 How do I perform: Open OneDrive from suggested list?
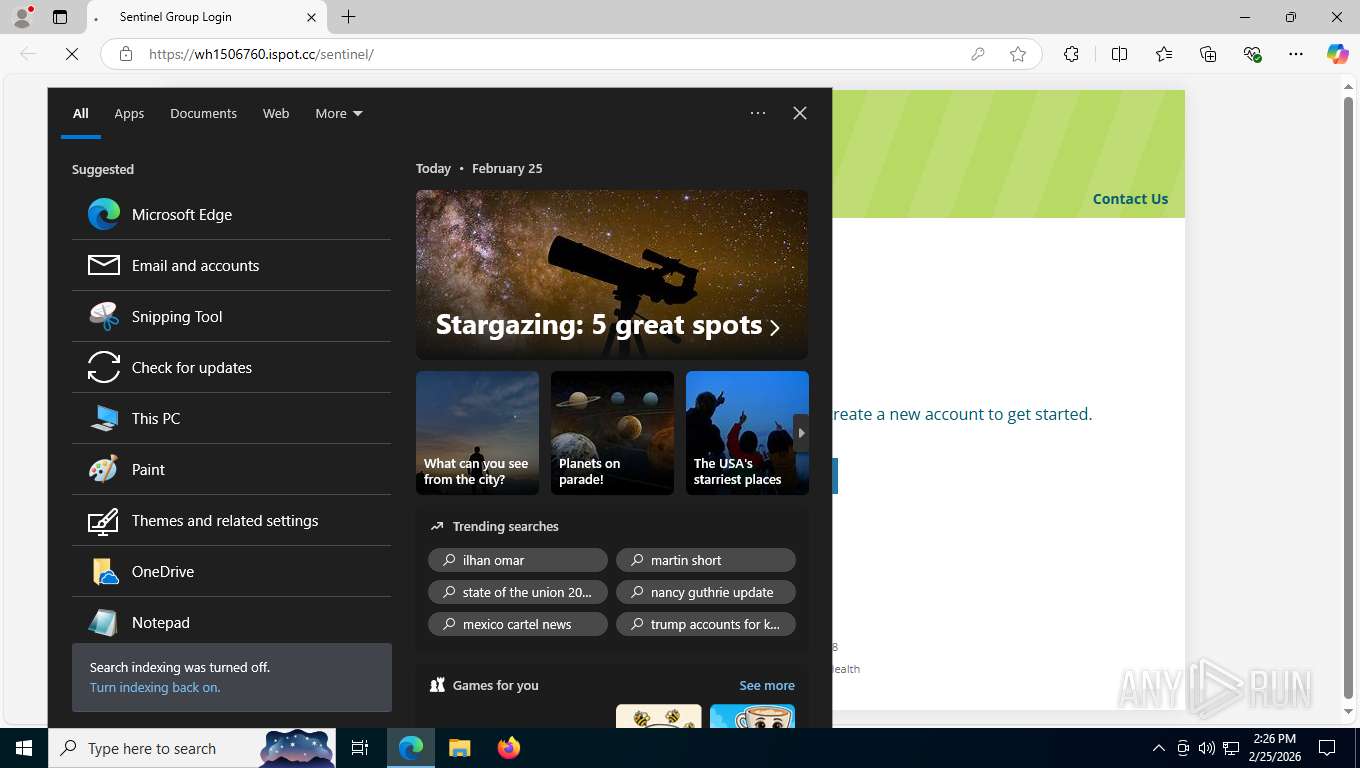(x=231, y=571)
